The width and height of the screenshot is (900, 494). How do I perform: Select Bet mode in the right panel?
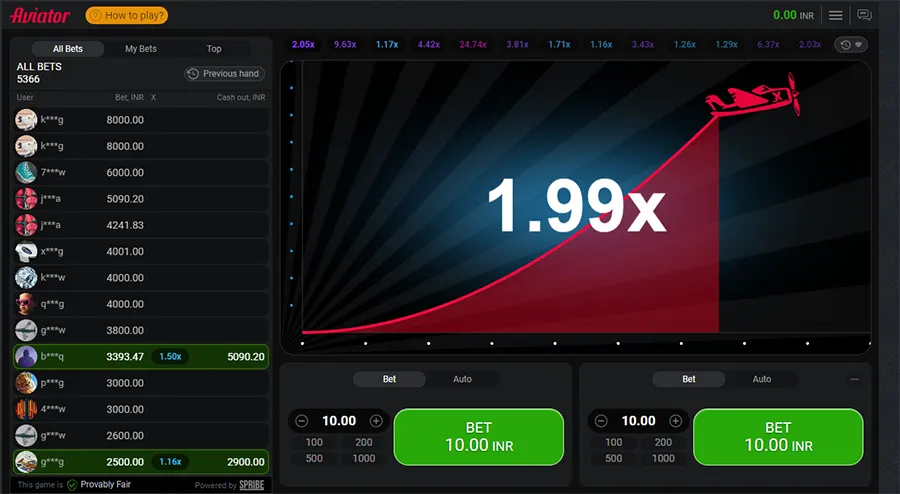(689, 379)
